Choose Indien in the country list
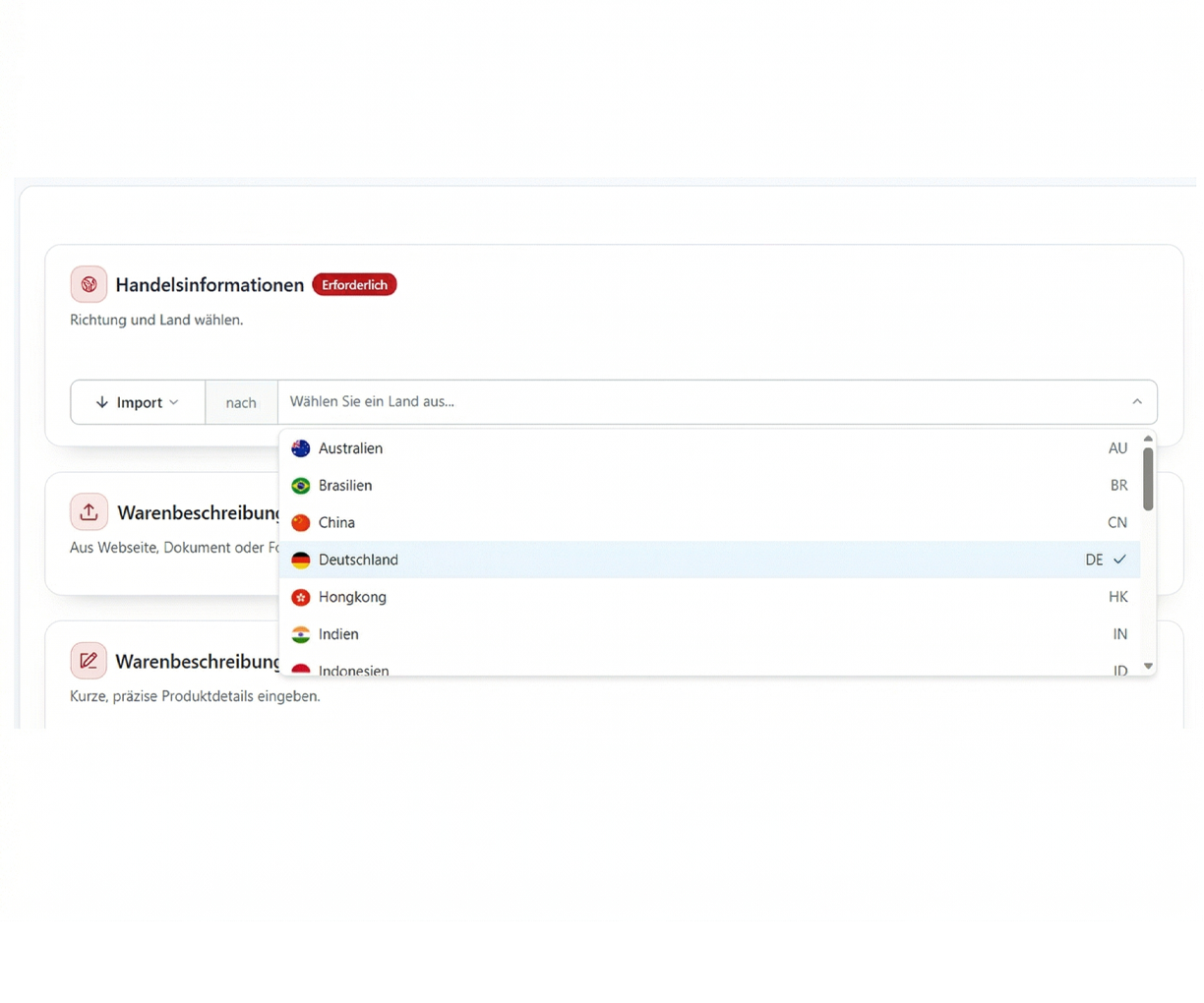Screen dimensions: 1204x1003 click(339, 635)
